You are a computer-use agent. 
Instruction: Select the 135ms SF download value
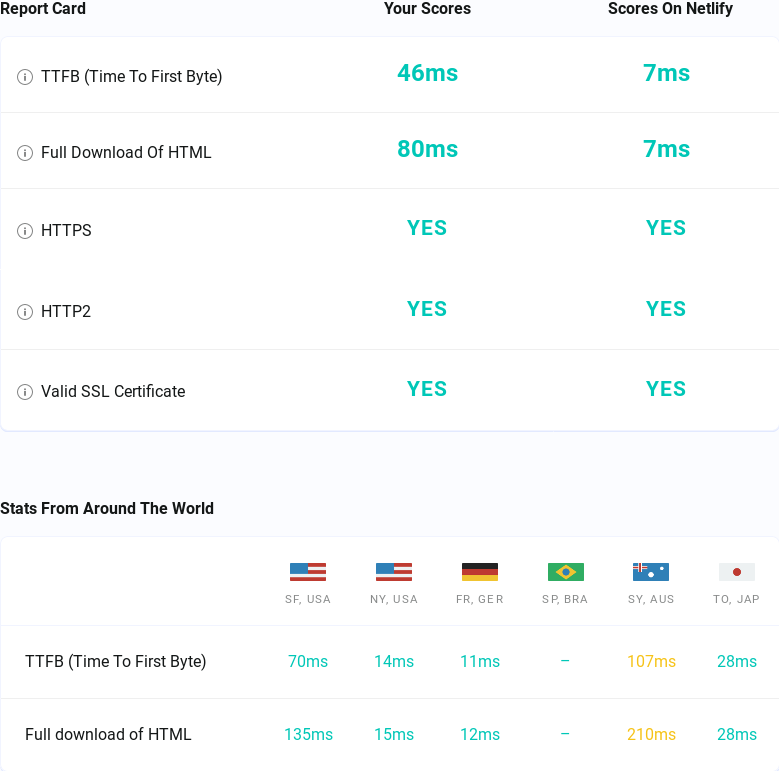click(308, 734)
